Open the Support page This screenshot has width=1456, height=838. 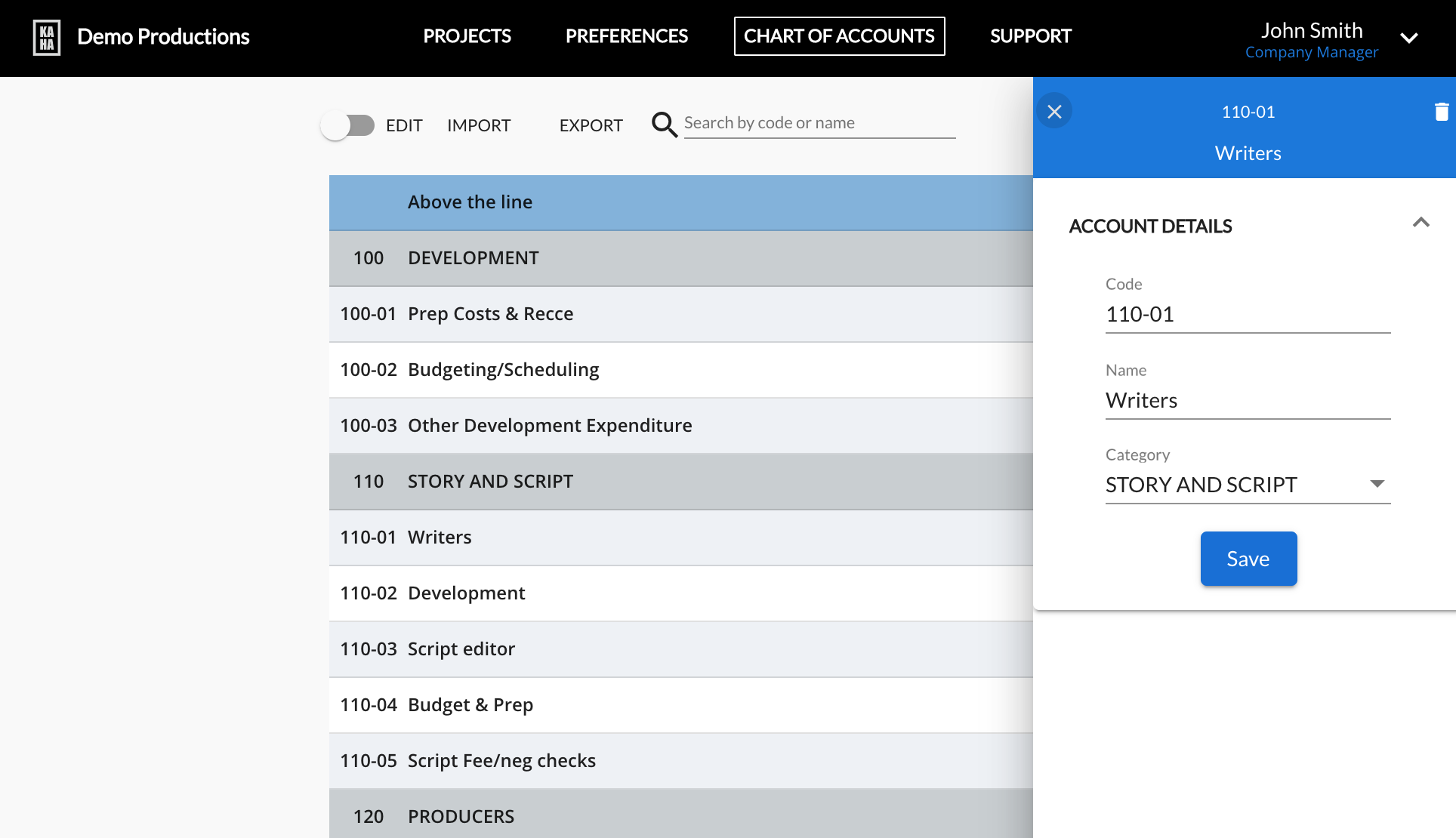[1030, 36]
